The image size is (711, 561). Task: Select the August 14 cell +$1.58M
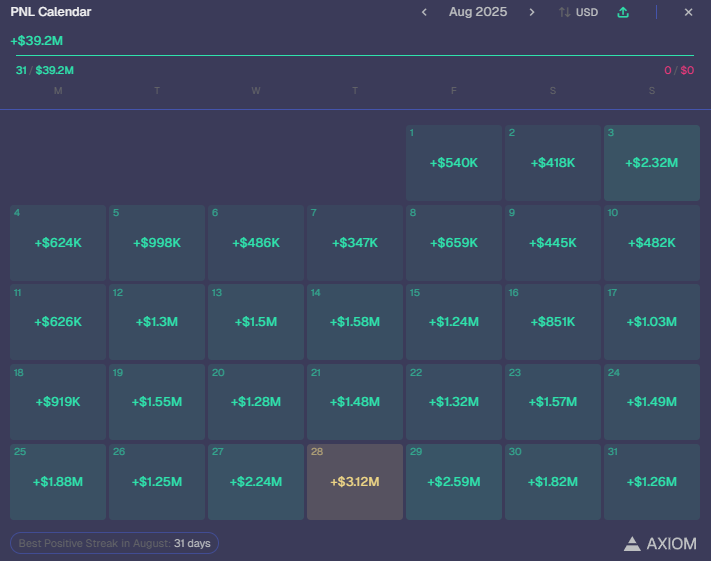click(355, 322)
